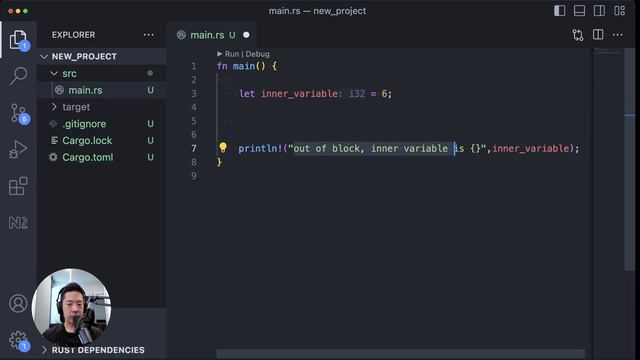Collapse the NEW_PROJECT folder section

pyautogui.click(x=44, y=56)
